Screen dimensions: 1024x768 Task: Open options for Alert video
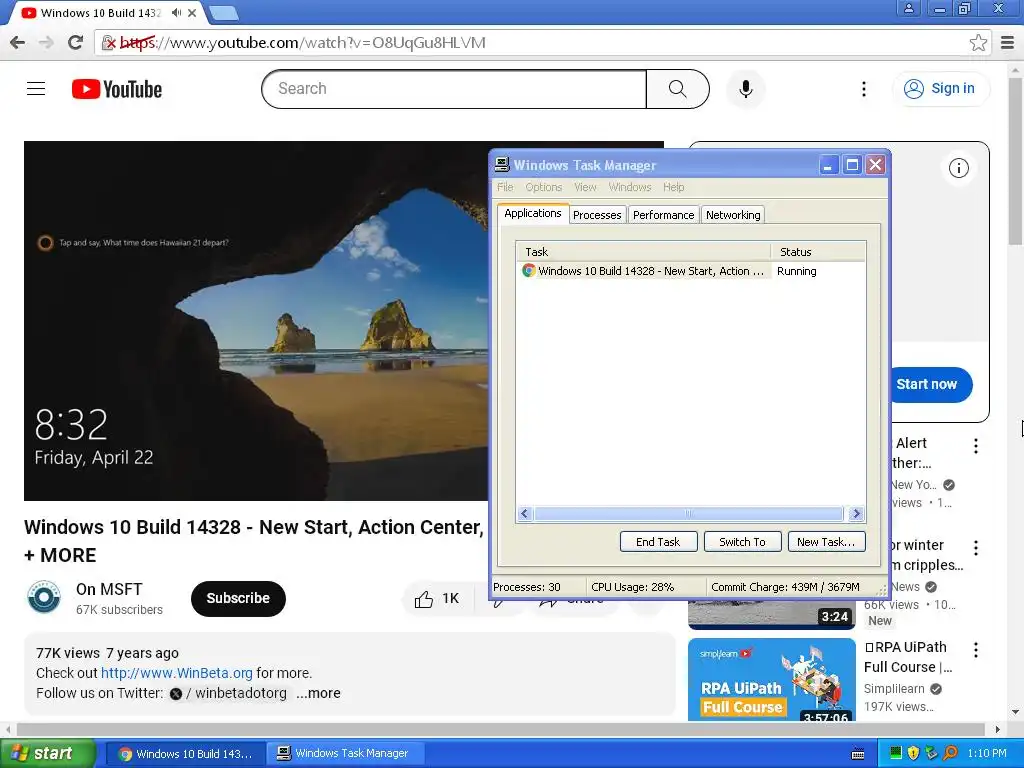975,445
